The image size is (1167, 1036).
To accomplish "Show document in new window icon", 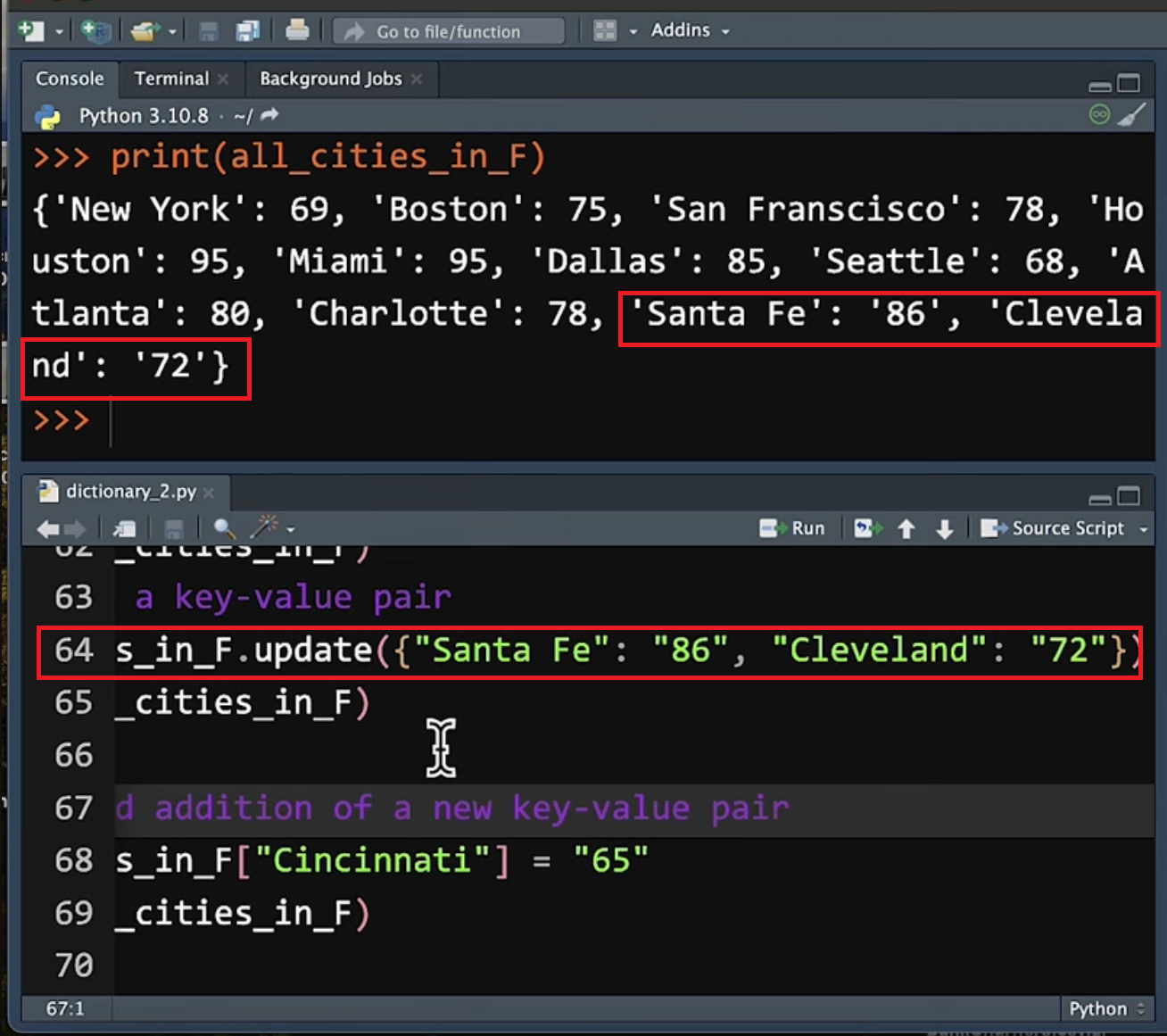I will coord(124,528).
